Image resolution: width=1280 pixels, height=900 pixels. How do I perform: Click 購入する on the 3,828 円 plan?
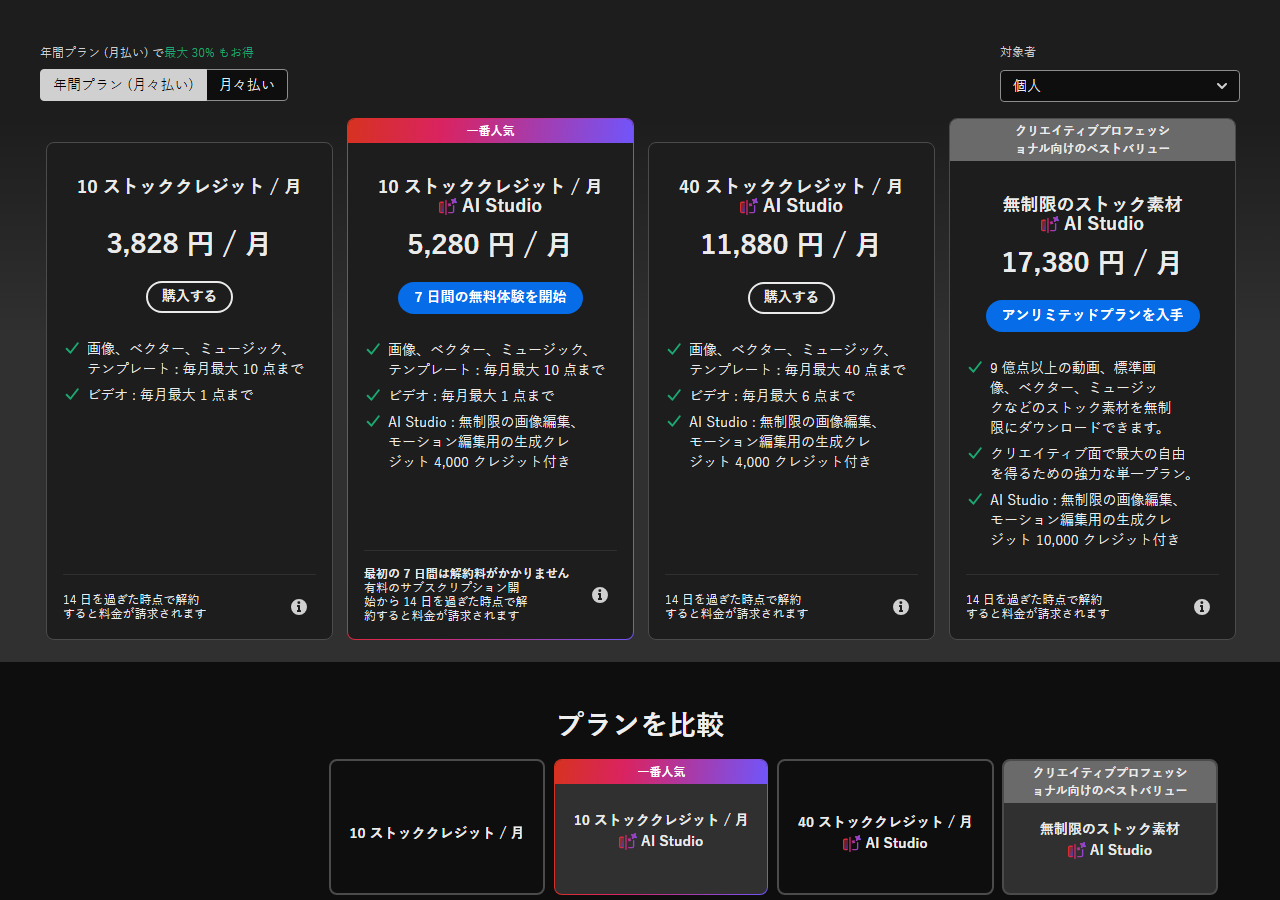tap(189, 297)
